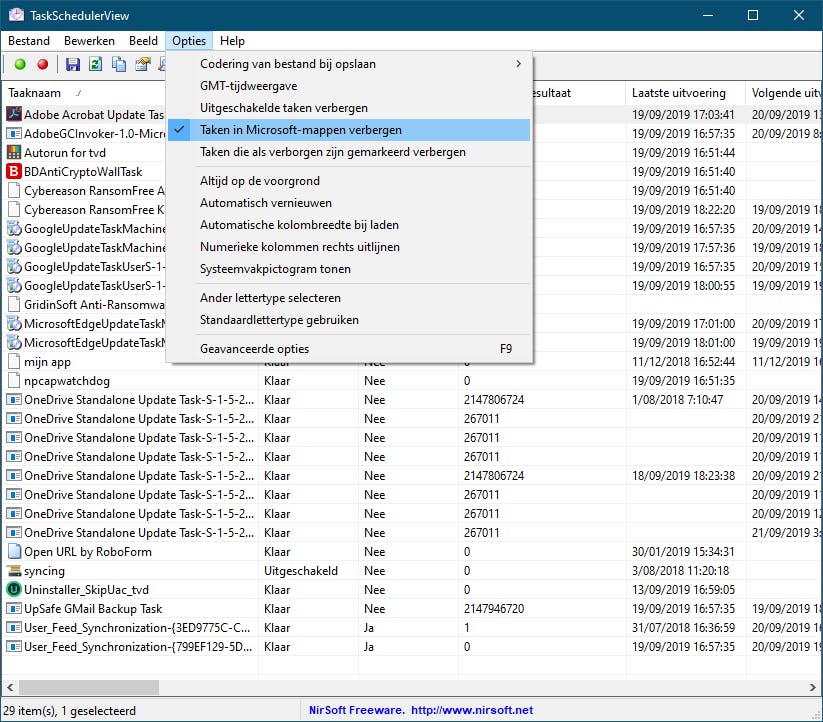Click the Autorun for tvd row icon
Screen dimensions: 823x722
coord(14,152)
